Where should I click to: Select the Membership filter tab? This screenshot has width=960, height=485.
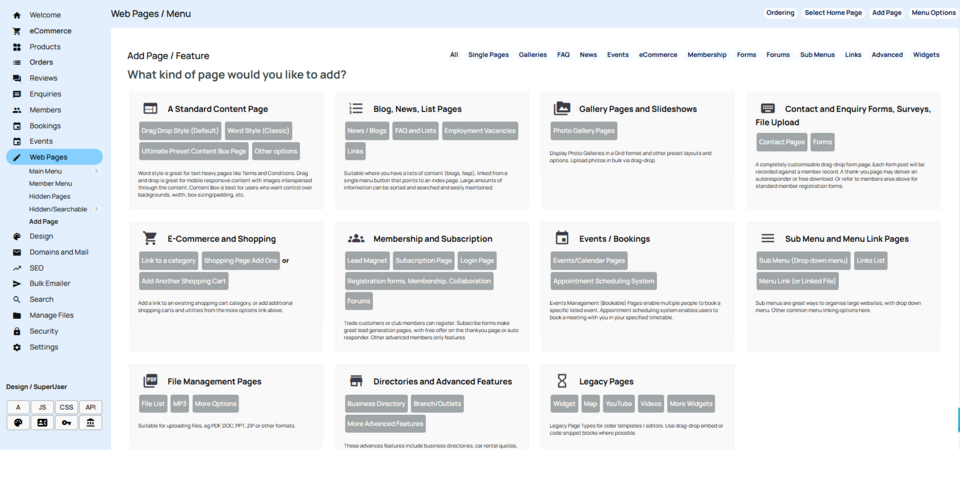click(707, 55)
